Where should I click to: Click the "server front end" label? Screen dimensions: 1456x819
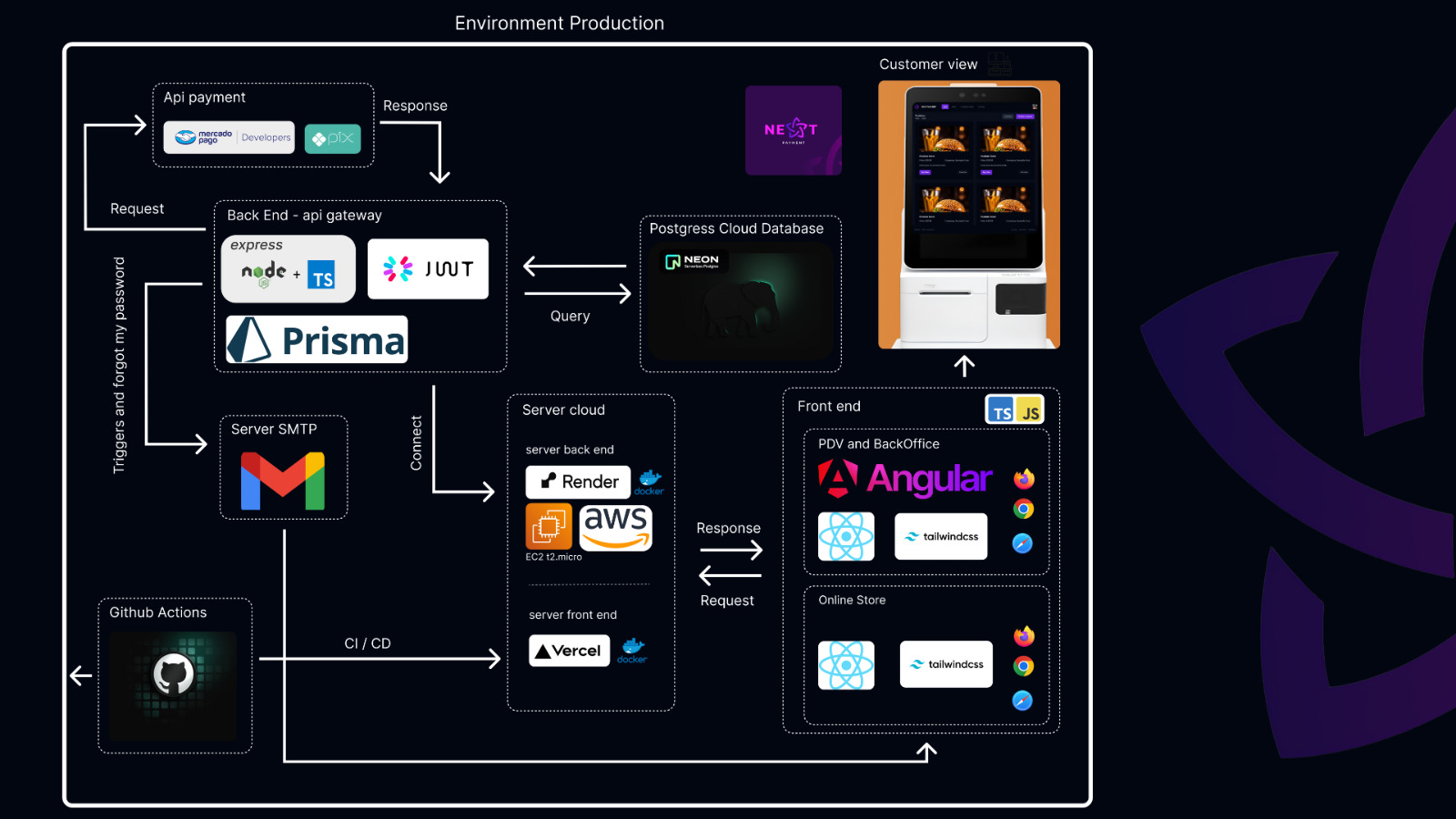[573, 615]
